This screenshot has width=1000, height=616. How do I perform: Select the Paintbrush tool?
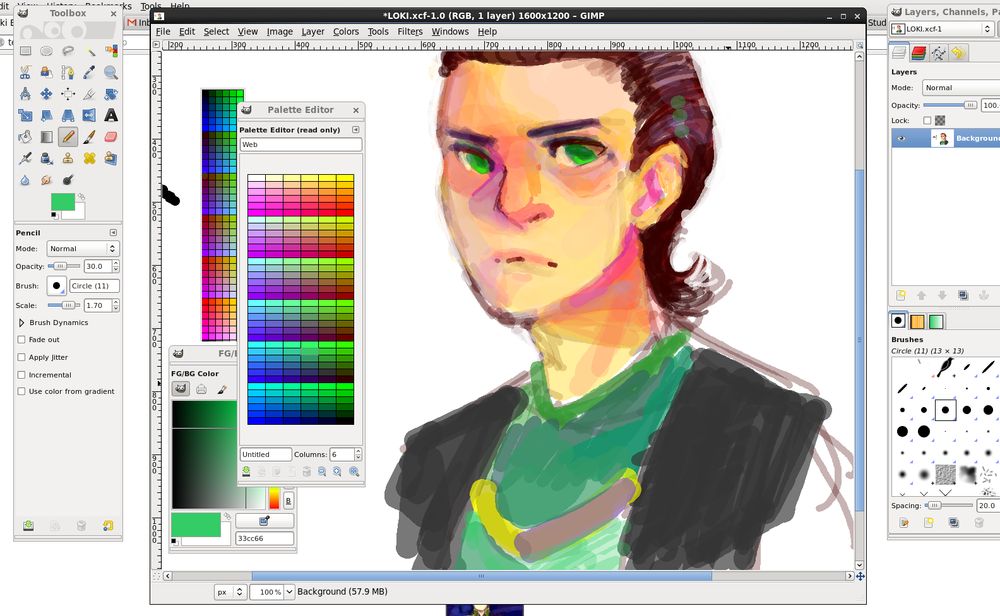tap(89, 136)
